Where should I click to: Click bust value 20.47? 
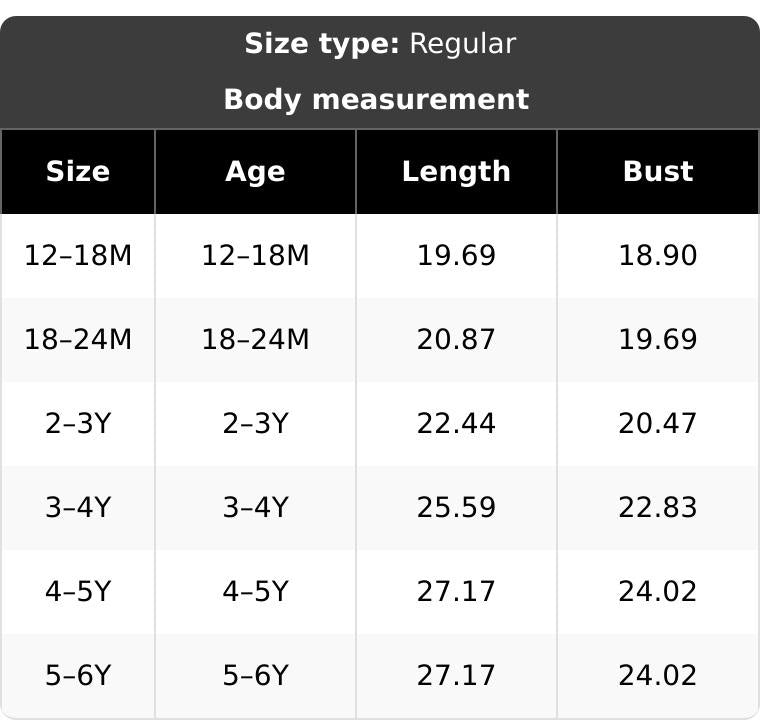[658, 423]
